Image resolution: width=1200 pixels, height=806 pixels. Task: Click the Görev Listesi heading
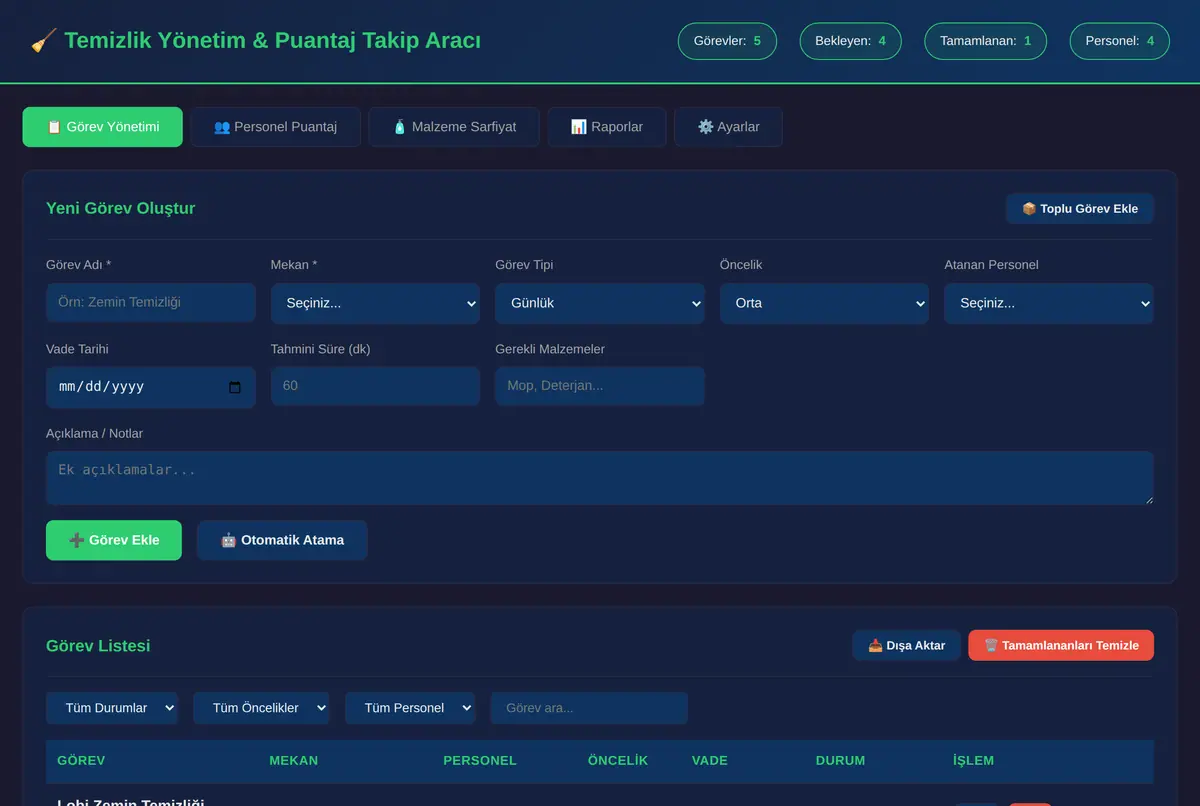click(x=98, y=646)
